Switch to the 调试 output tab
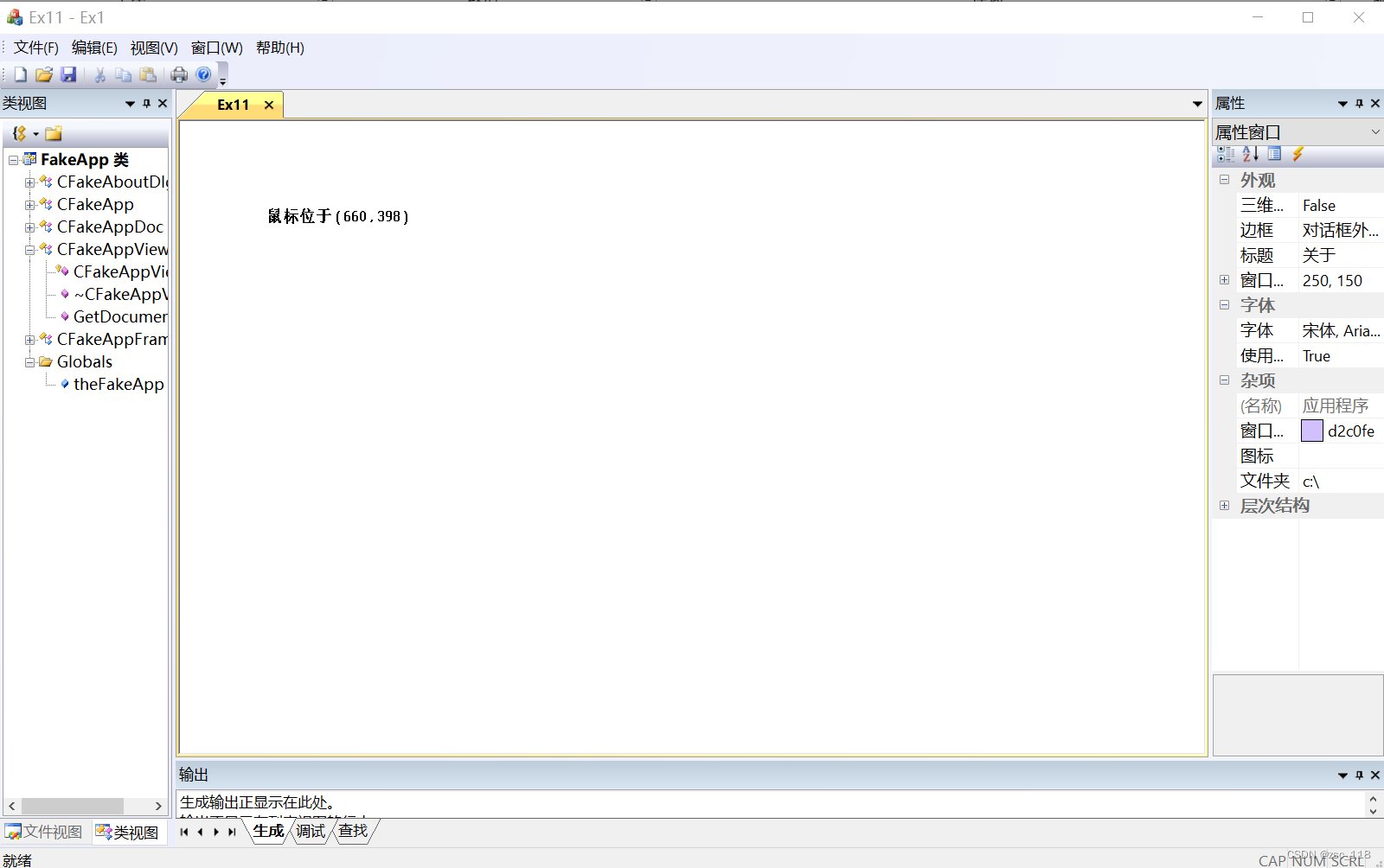 pyautogui.click(x=311, y=831)
